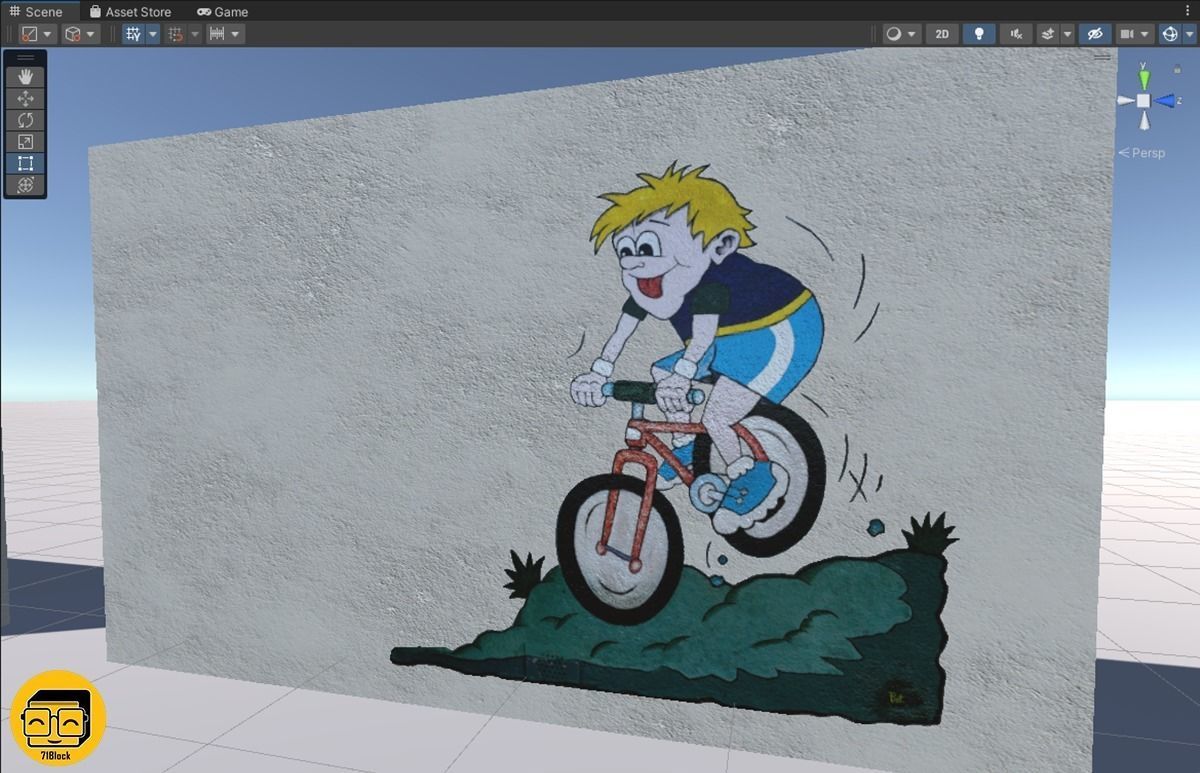Select the Move tool
The height and width of the screenshot is (773, 1200).
25,98
